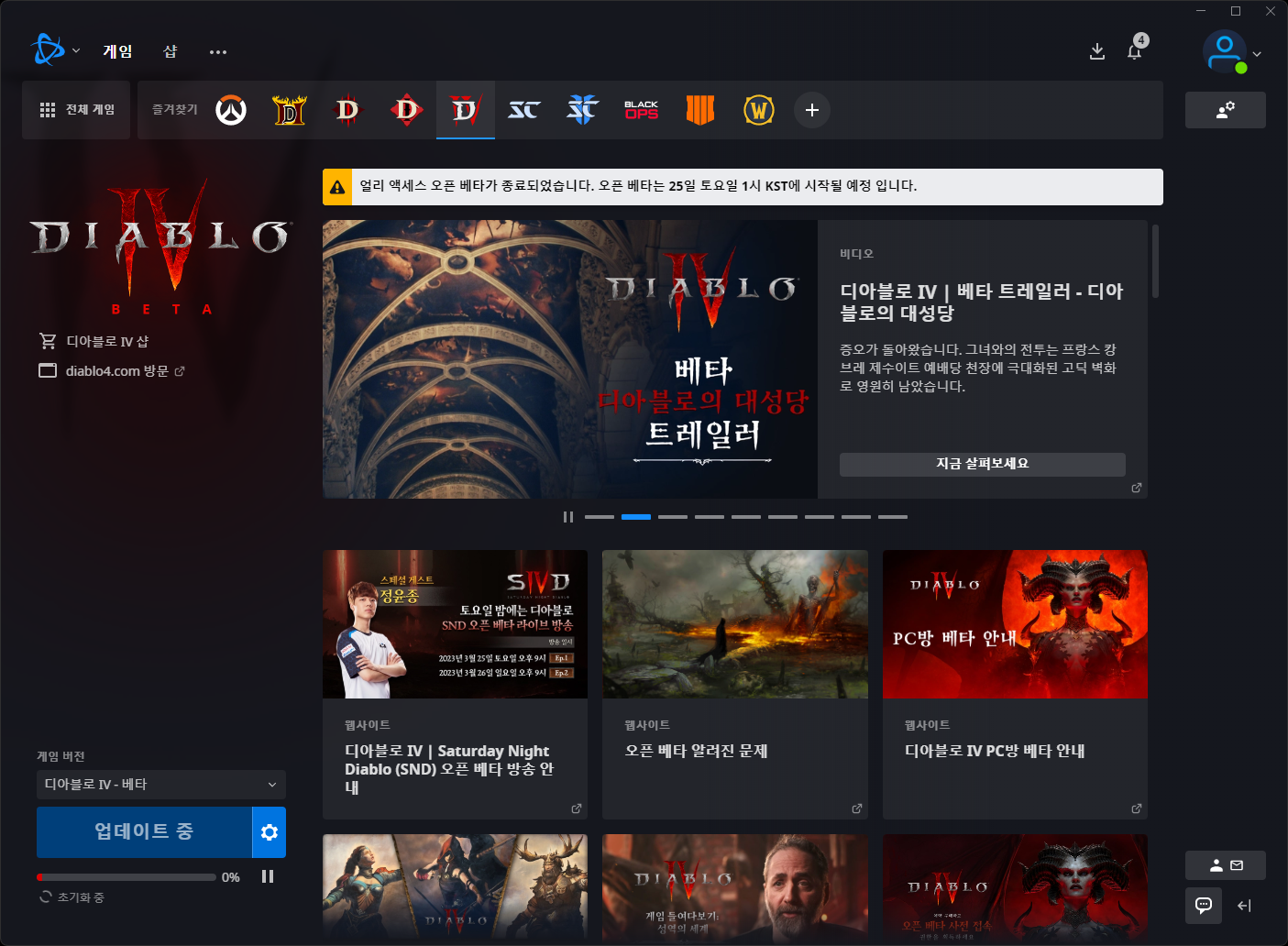Open the user profile avatar
The height and width of the screenshot is (946, 1288).
(x=1225, y=51)
